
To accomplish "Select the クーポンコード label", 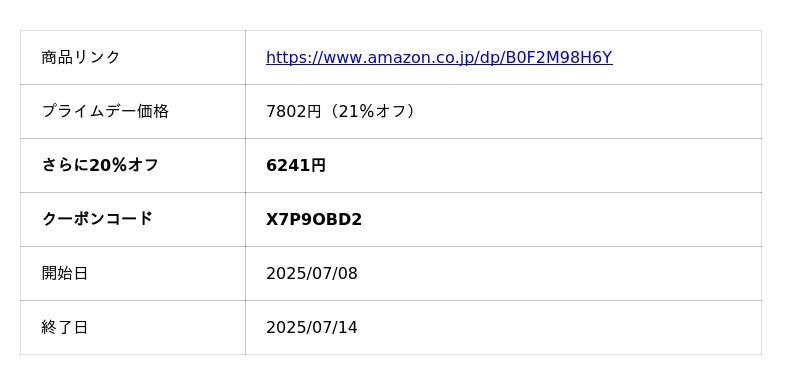I will (97, 219).
